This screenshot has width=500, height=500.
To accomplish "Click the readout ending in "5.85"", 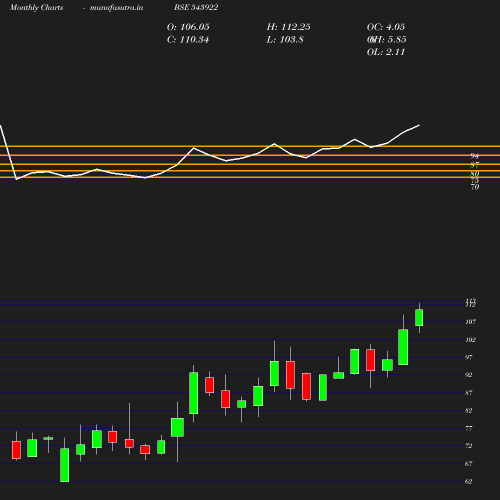I will 387,40.
